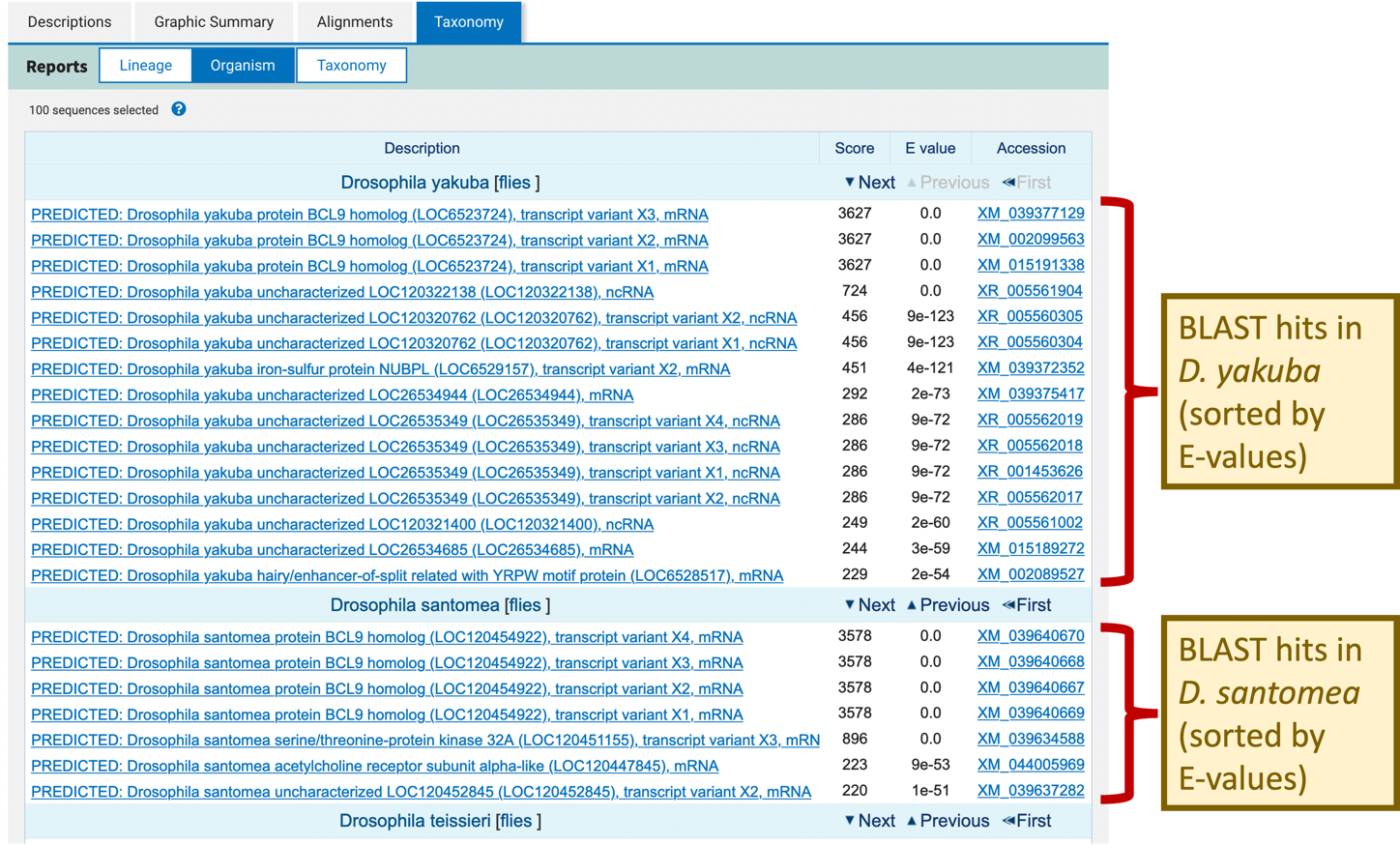The image size is (1400, 845).
Task: Open yakuba iron-sulfur protein NUBPL link
Action: pyautogui.click(x=380, y=369)
